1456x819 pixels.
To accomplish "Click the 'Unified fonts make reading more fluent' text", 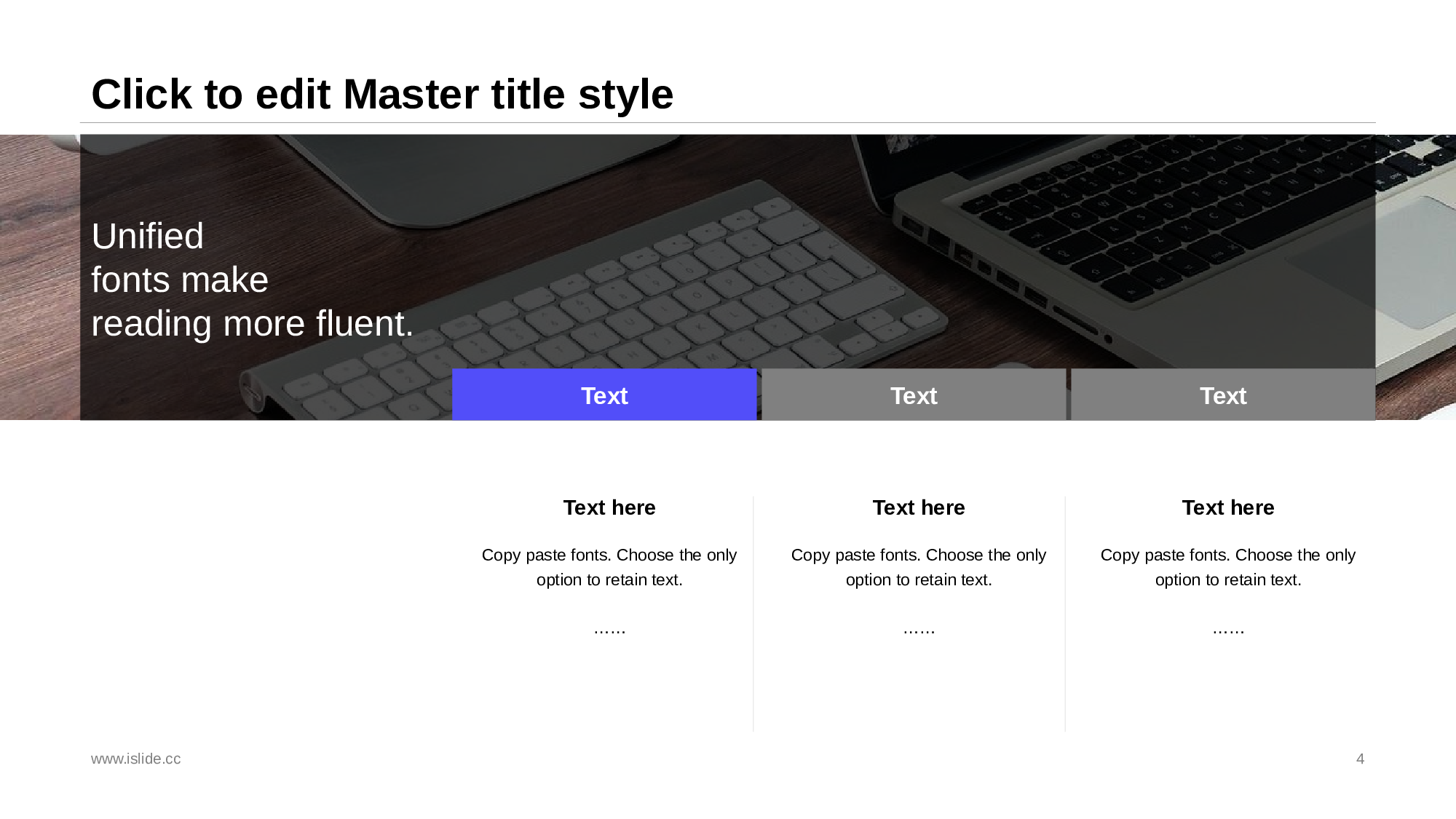I will pyautogui.click(x=252, y=280).
